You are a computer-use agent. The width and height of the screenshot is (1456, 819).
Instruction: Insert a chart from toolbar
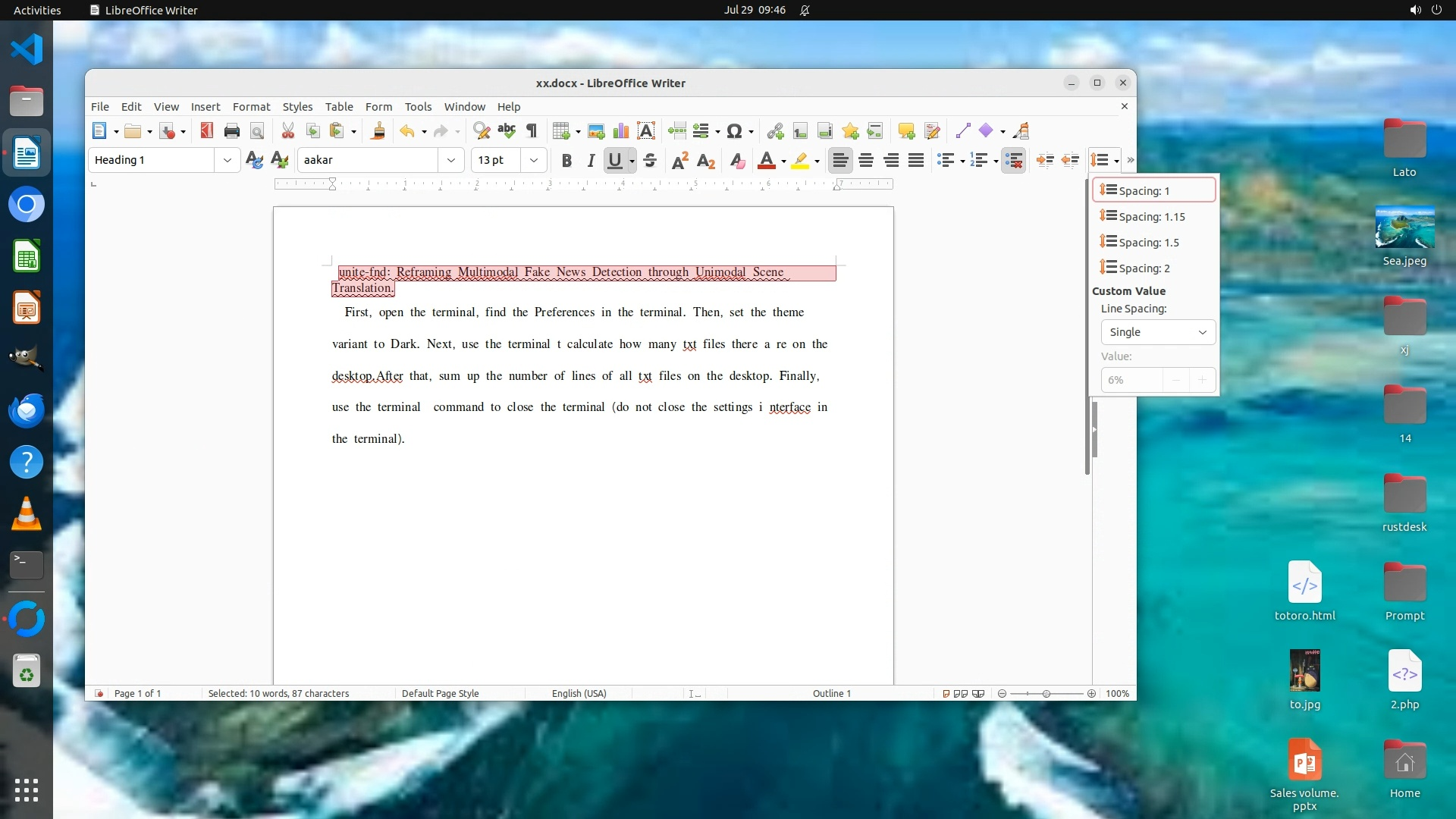(621, 130)
